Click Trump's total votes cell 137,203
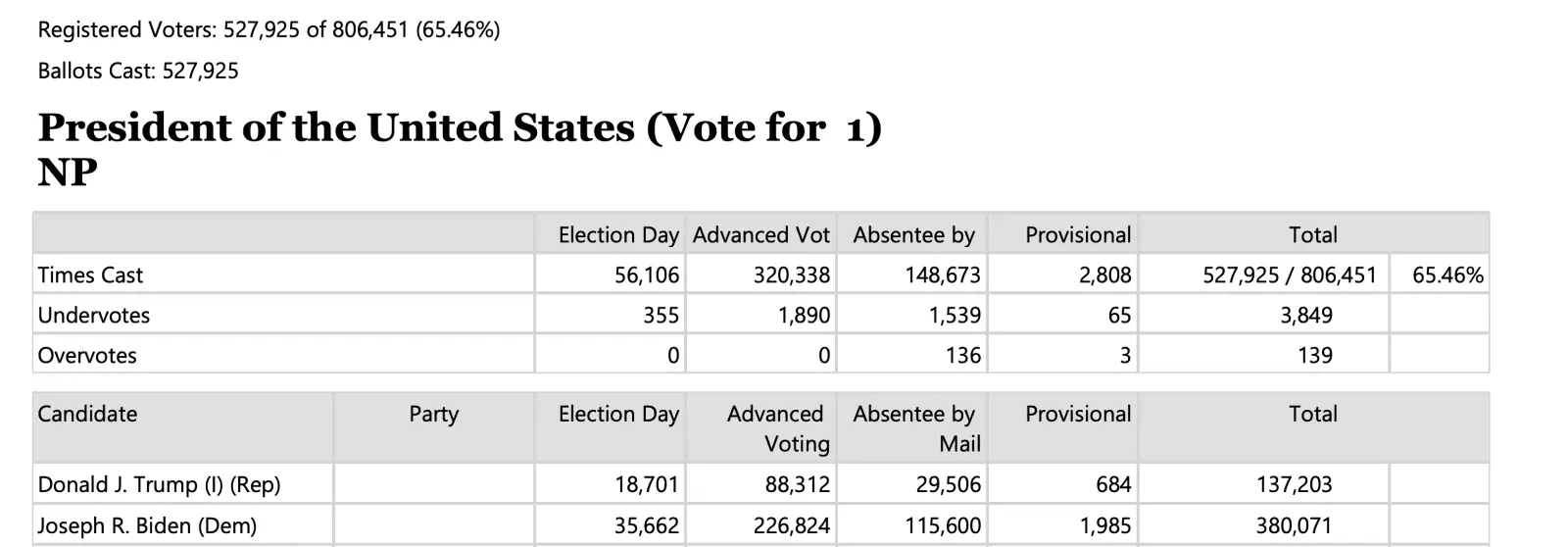The height and width of the screenshot is (547, 1568). [x=1294, y=484]
